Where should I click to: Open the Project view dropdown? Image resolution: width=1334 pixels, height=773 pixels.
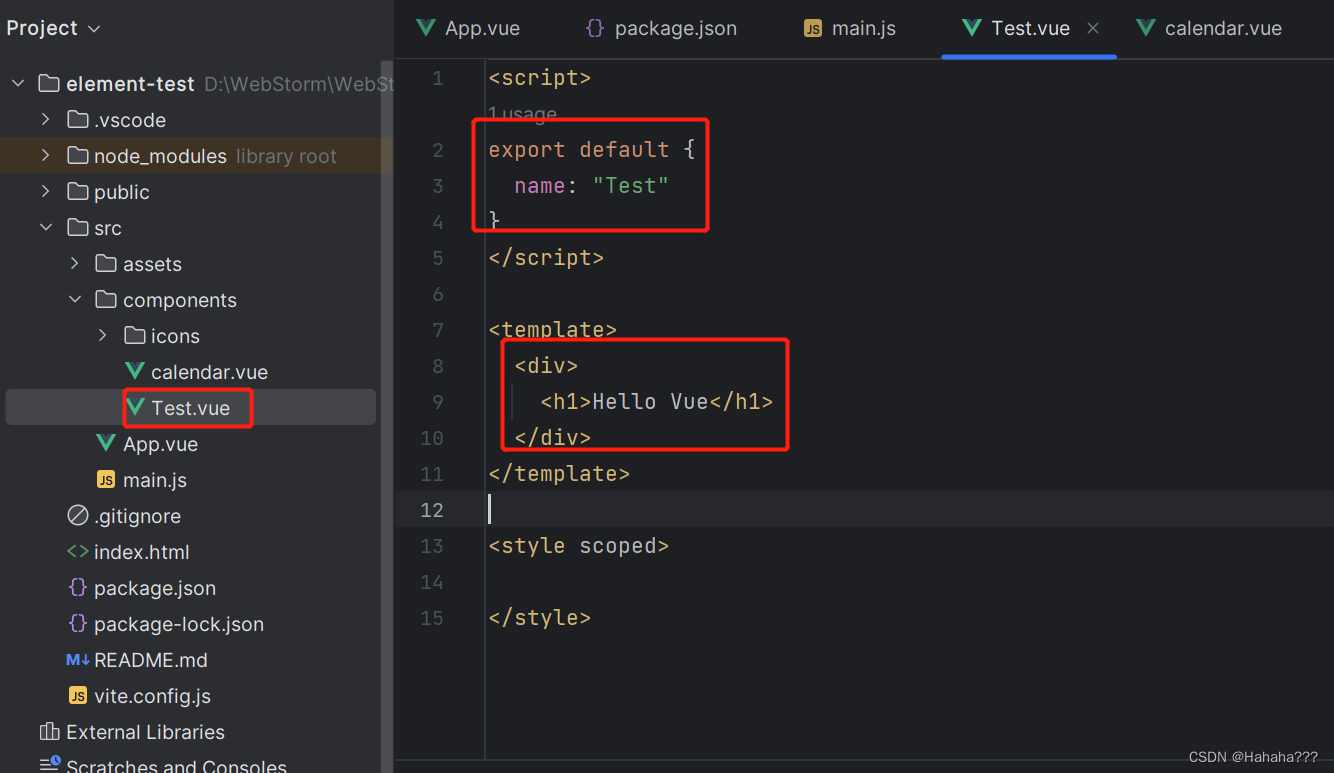coord(53,28)
